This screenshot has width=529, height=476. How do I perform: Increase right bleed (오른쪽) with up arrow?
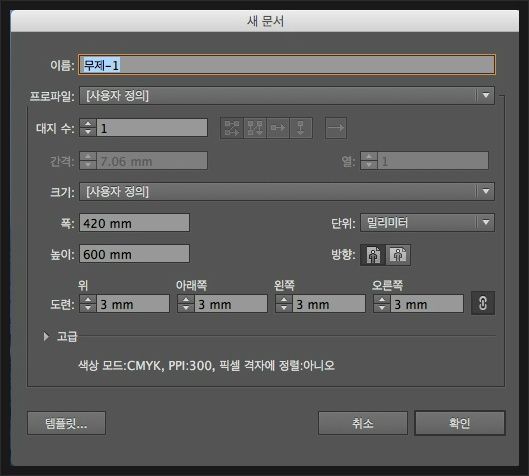click(x=382, y=299)
